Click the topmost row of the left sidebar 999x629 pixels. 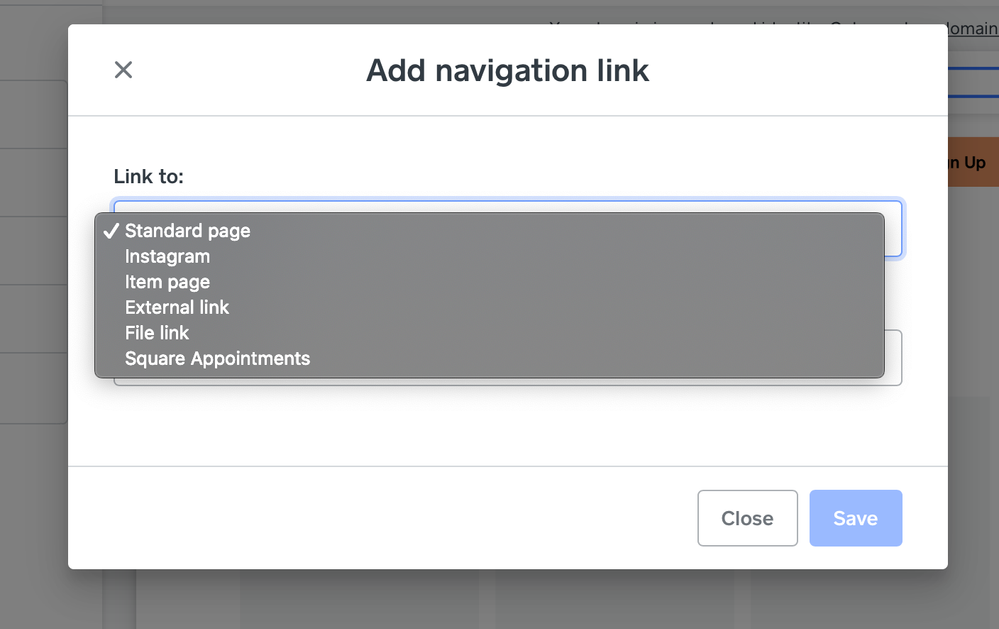[50, 42]
